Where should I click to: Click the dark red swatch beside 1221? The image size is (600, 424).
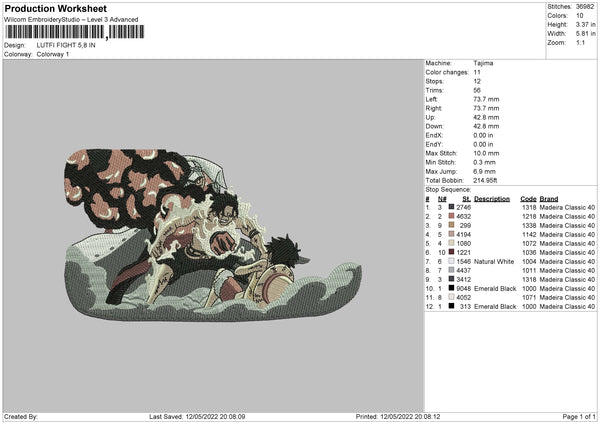pos(451,252)
